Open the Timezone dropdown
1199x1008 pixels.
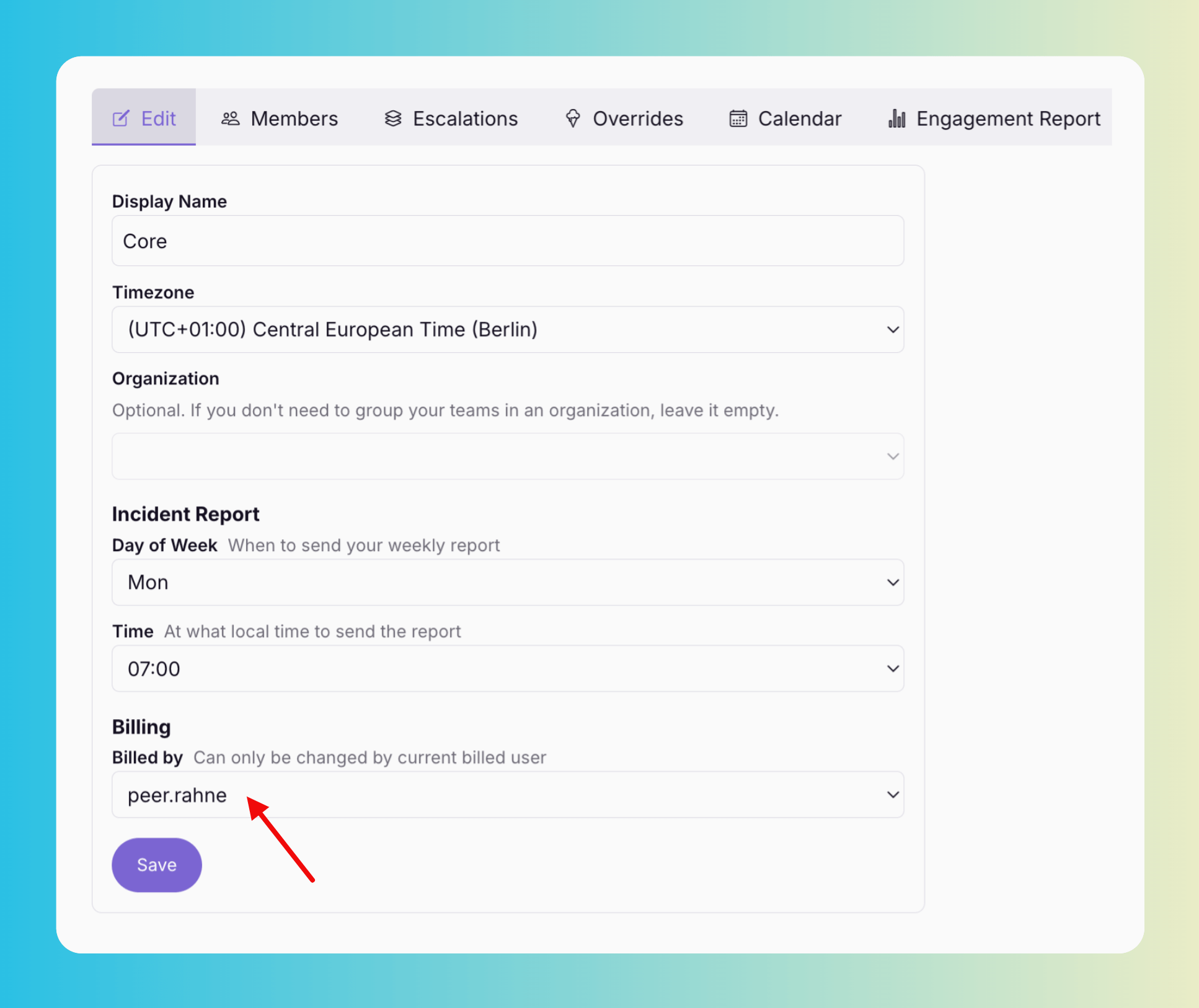[507, 329]
